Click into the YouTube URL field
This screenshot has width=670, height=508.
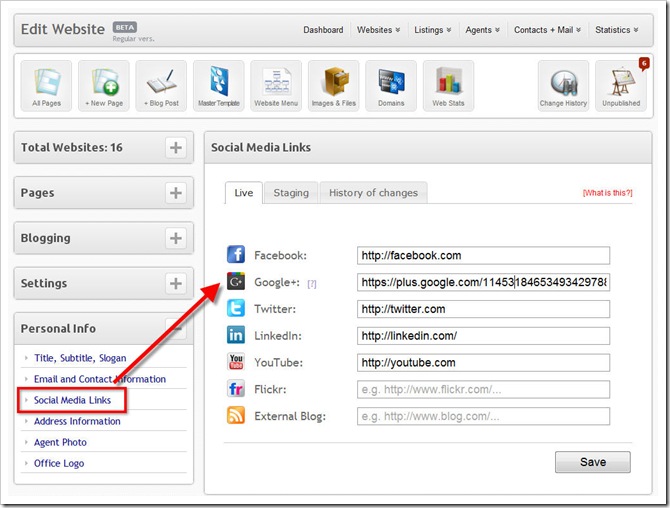483,363
